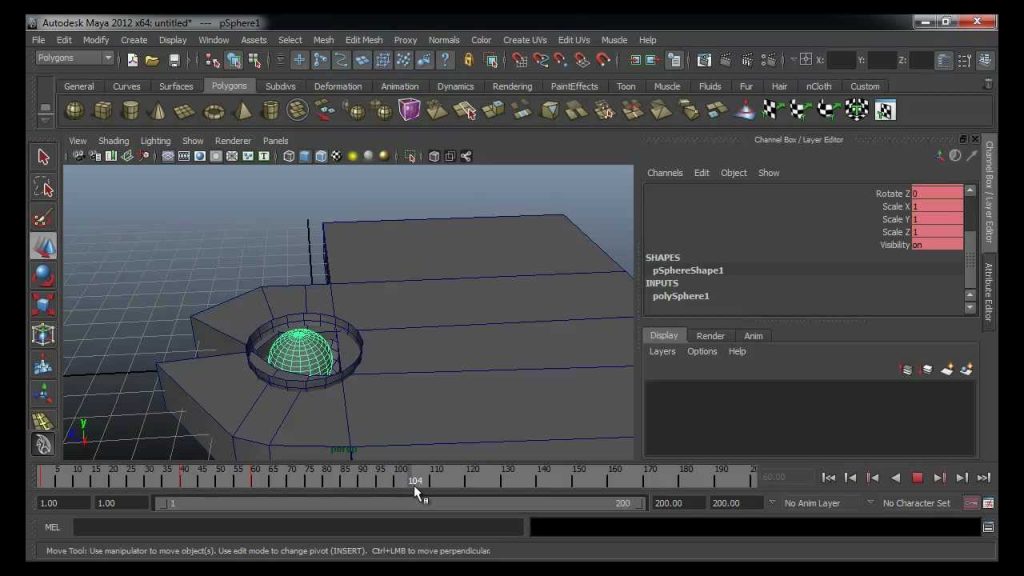Go to end of playback range
Screen dimensions: 1024x576
[x=984, y=478]
